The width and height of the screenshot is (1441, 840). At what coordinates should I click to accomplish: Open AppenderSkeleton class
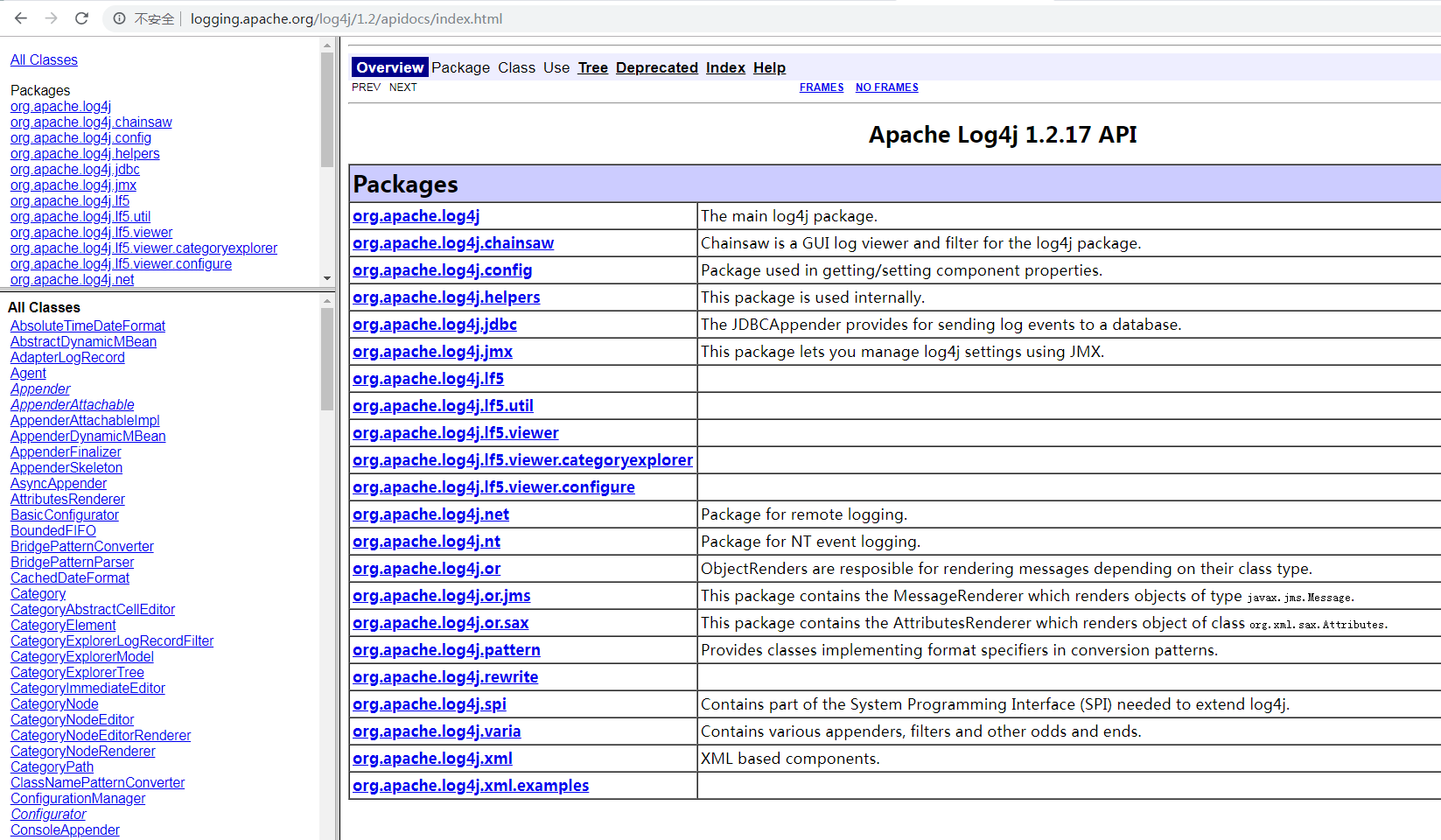[x=66, y=468]
